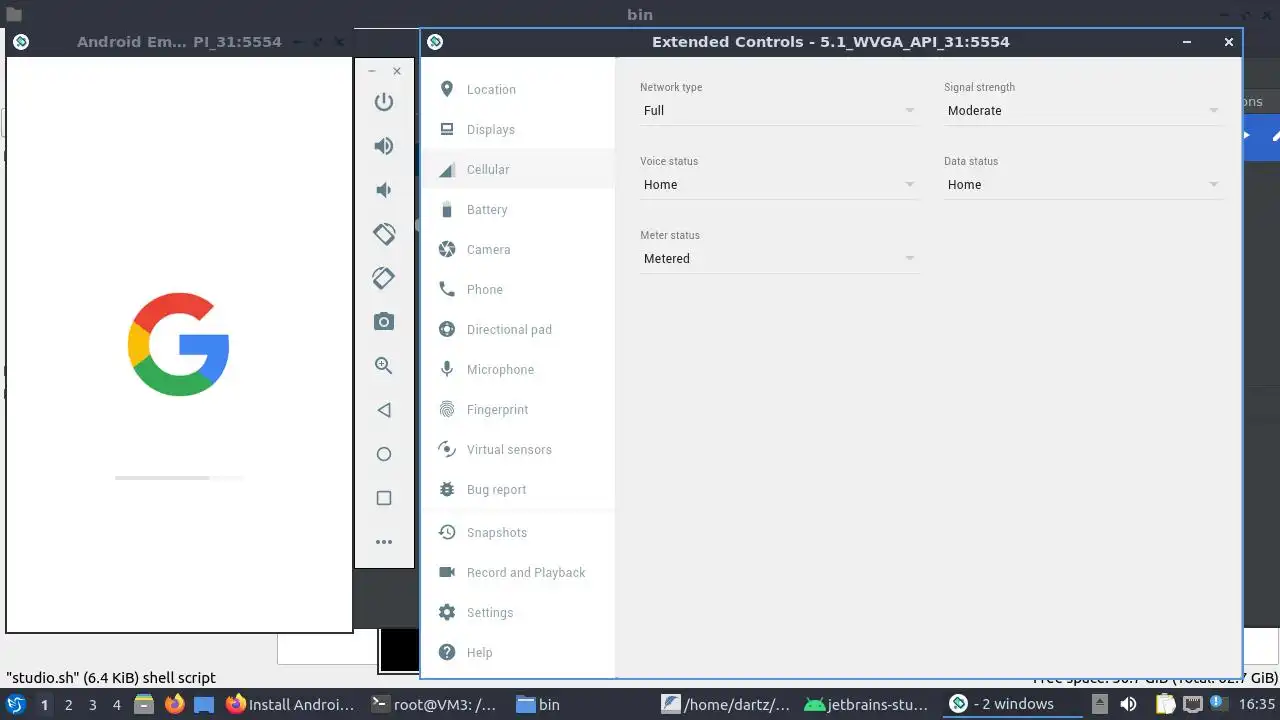The width and height of the screenshot is (1280, 720).
Task: Switch to workspace 3 in the taskbar
Action: pos(92,705)
